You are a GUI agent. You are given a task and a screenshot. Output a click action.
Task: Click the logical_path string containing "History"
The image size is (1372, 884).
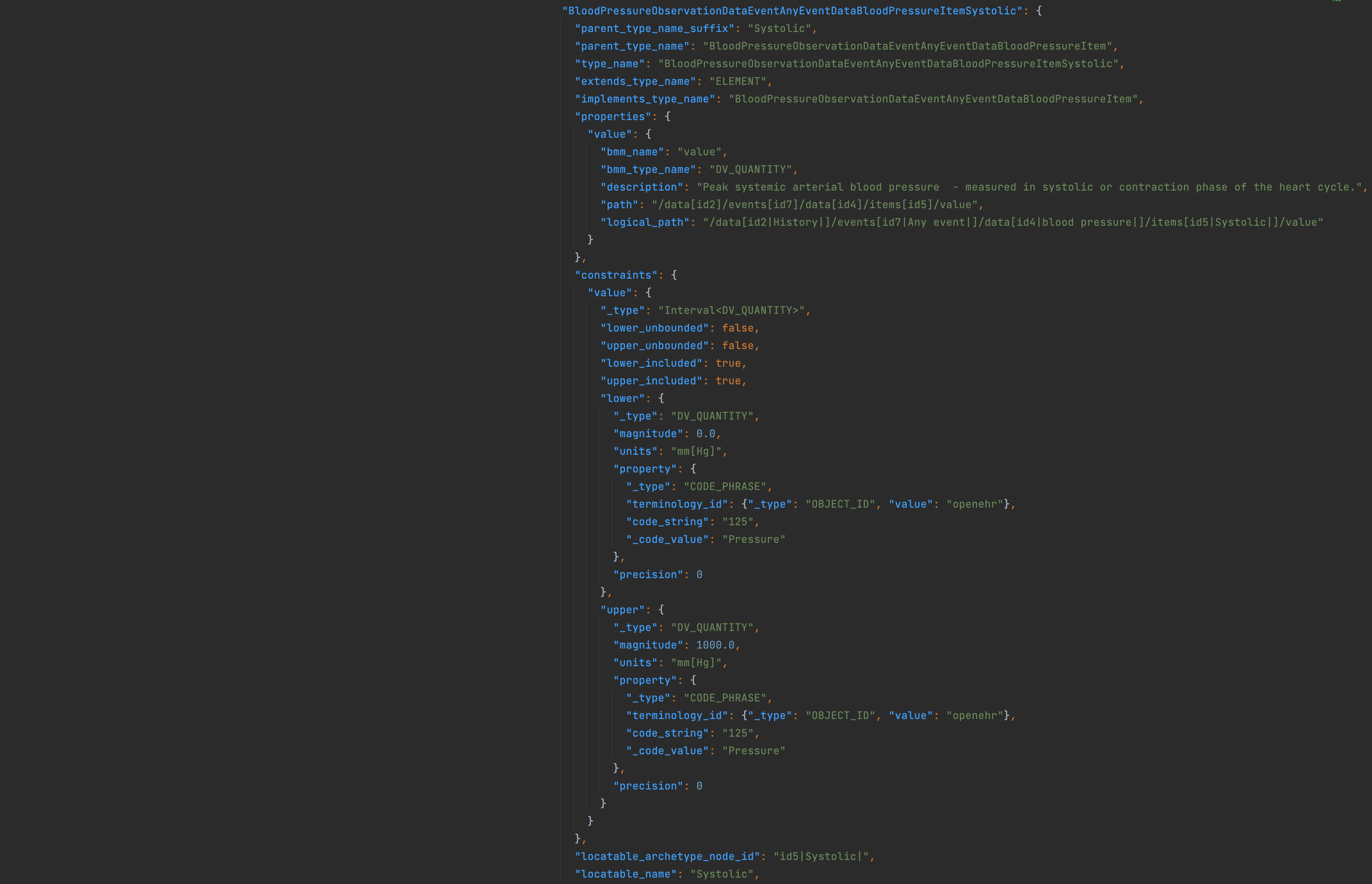point(1013,222)
